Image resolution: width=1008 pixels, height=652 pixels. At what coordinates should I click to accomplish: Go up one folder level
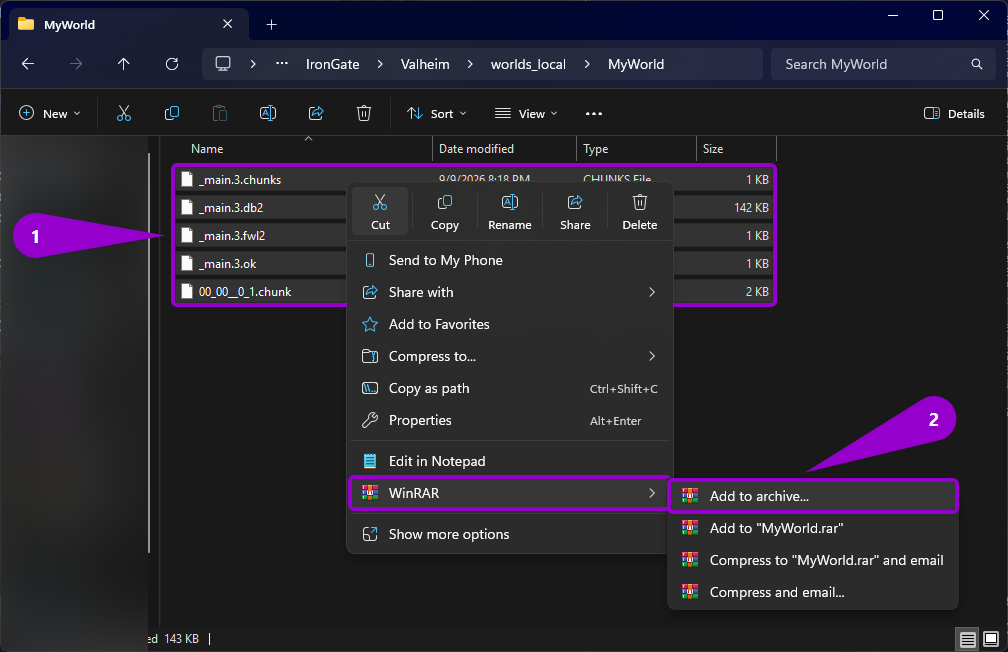pyautogui.click(x=123, y=64)
